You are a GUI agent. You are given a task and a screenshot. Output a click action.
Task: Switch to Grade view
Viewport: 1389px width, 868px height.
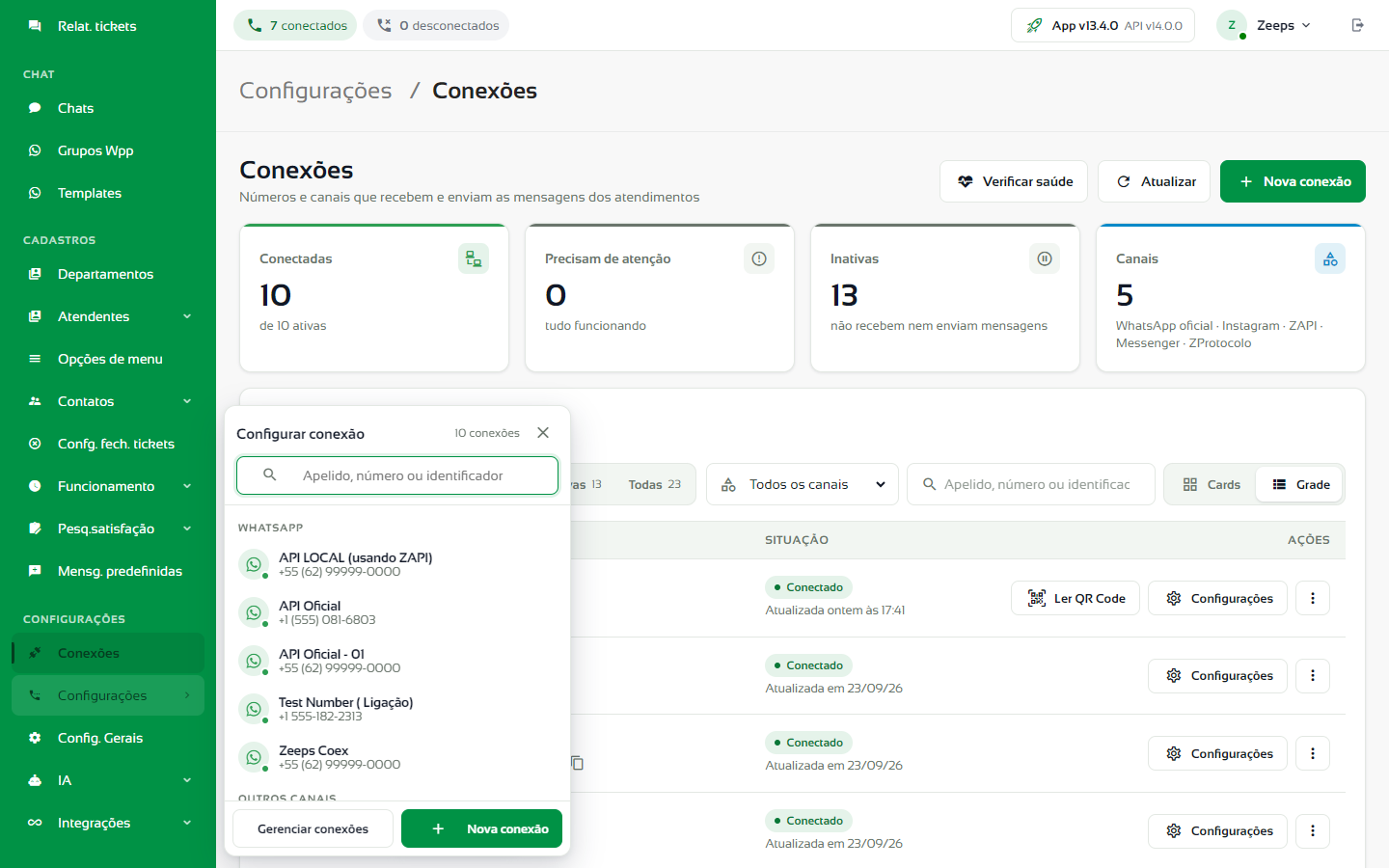[x=1300, y=484]
